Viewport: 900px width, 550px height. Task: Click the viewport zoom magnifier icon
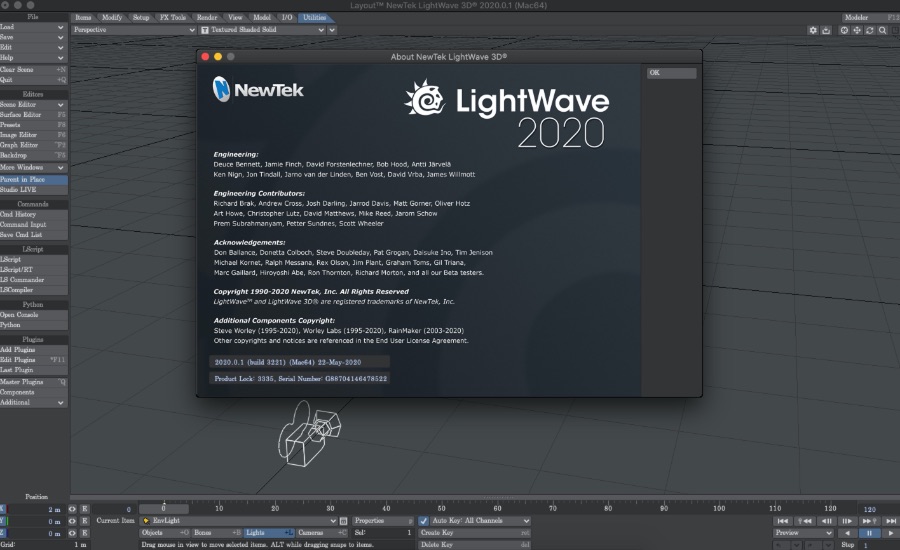point(883,30)
